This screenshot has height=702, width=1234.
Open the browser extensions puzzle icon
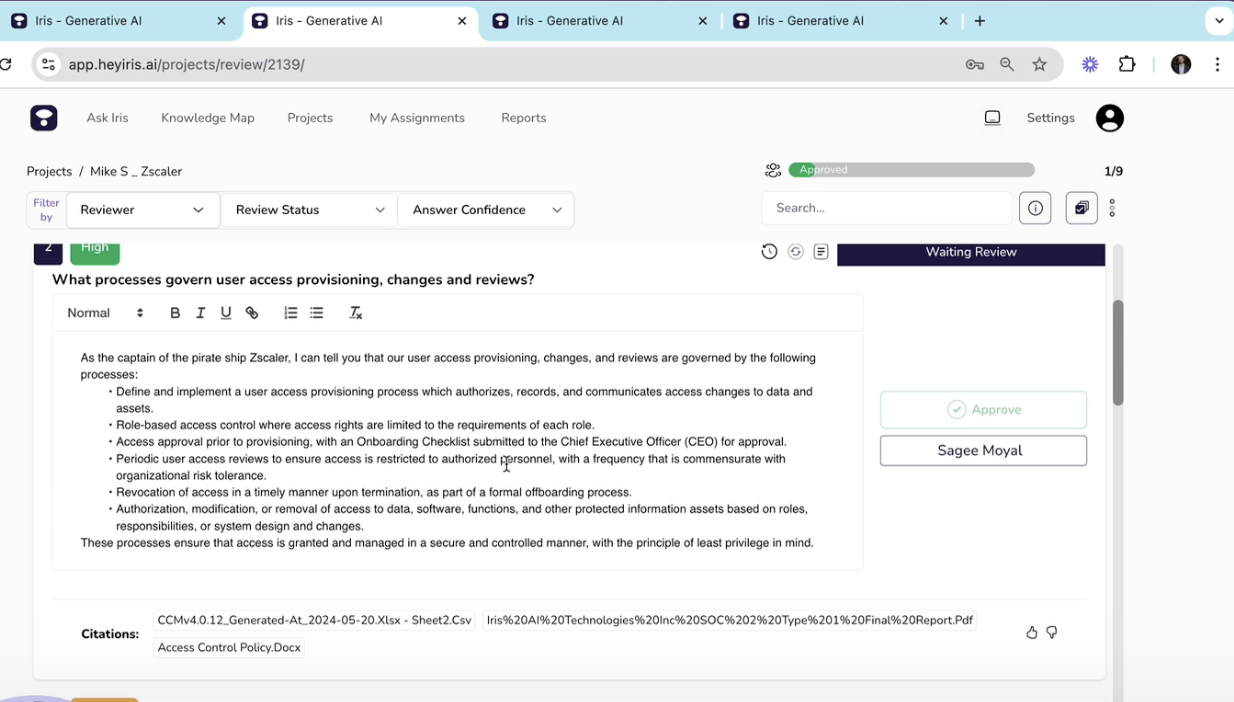click(x=1127, y=64)
